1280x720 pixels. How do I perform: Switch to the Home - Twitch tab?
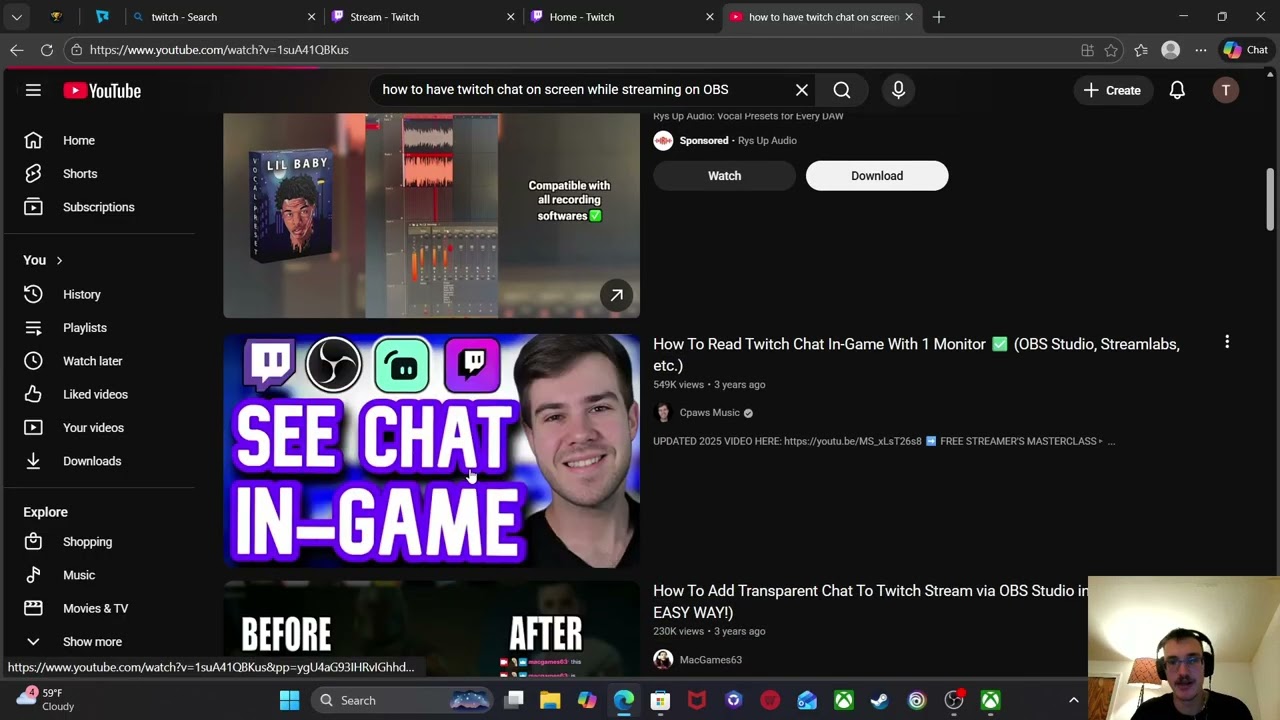(x=621, y=17)
